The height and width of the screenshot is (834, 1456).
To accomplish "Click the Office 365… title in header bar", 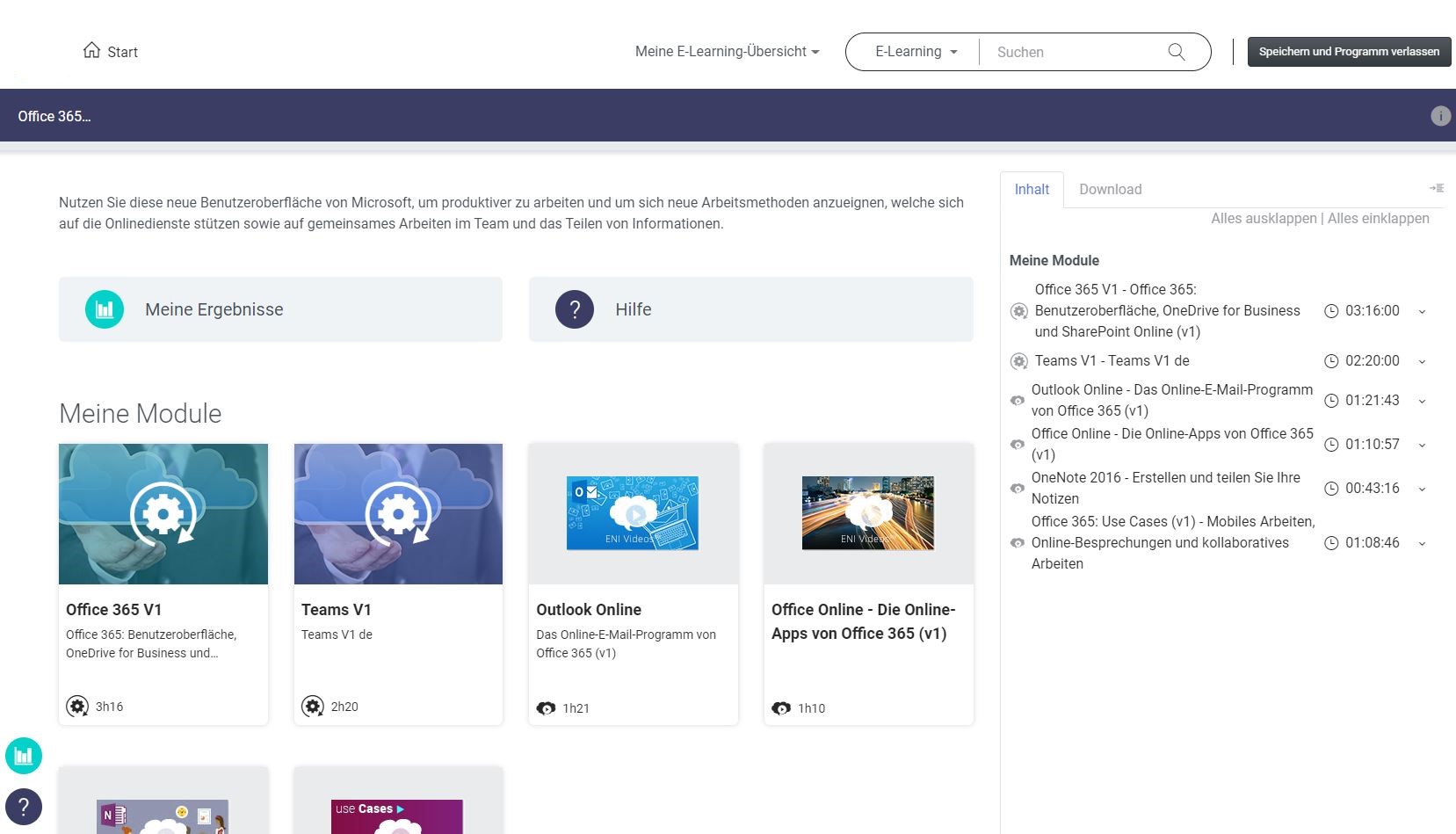I will click(54, 116).
